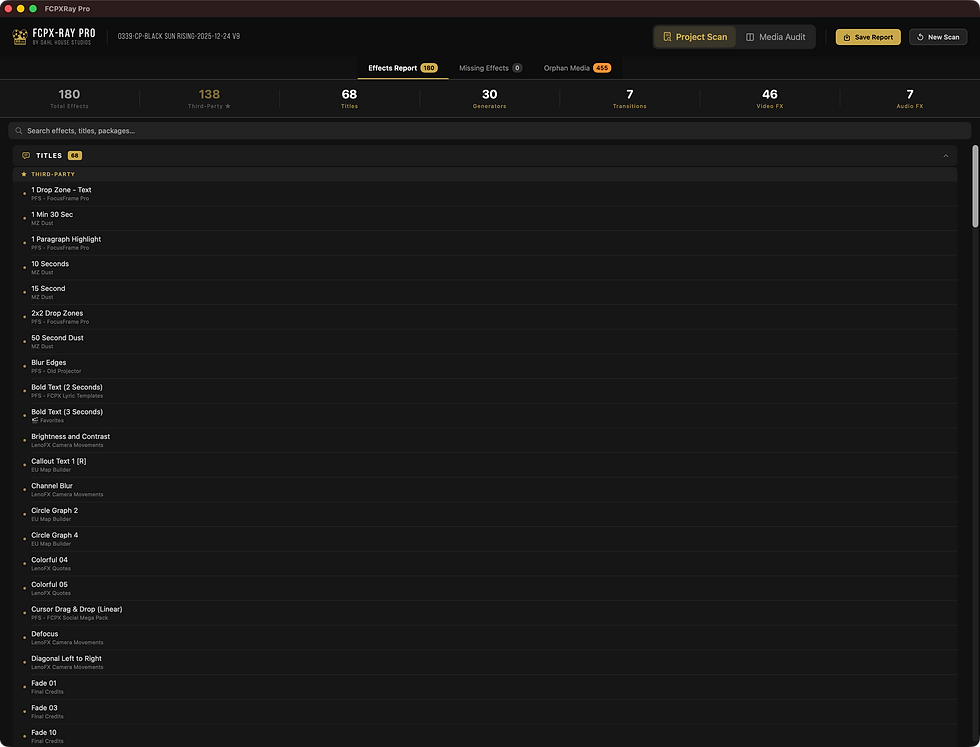Click the search effects input field

[489, 131]
